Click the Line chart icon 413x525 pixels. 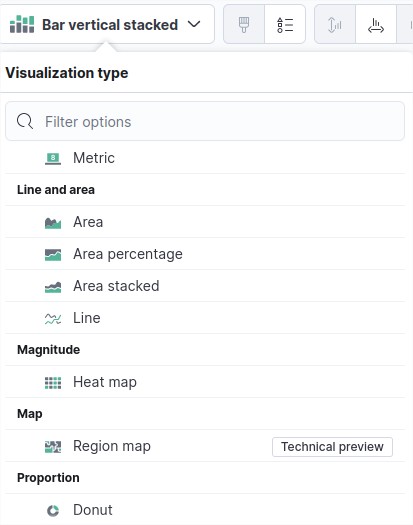coord(53,319)
